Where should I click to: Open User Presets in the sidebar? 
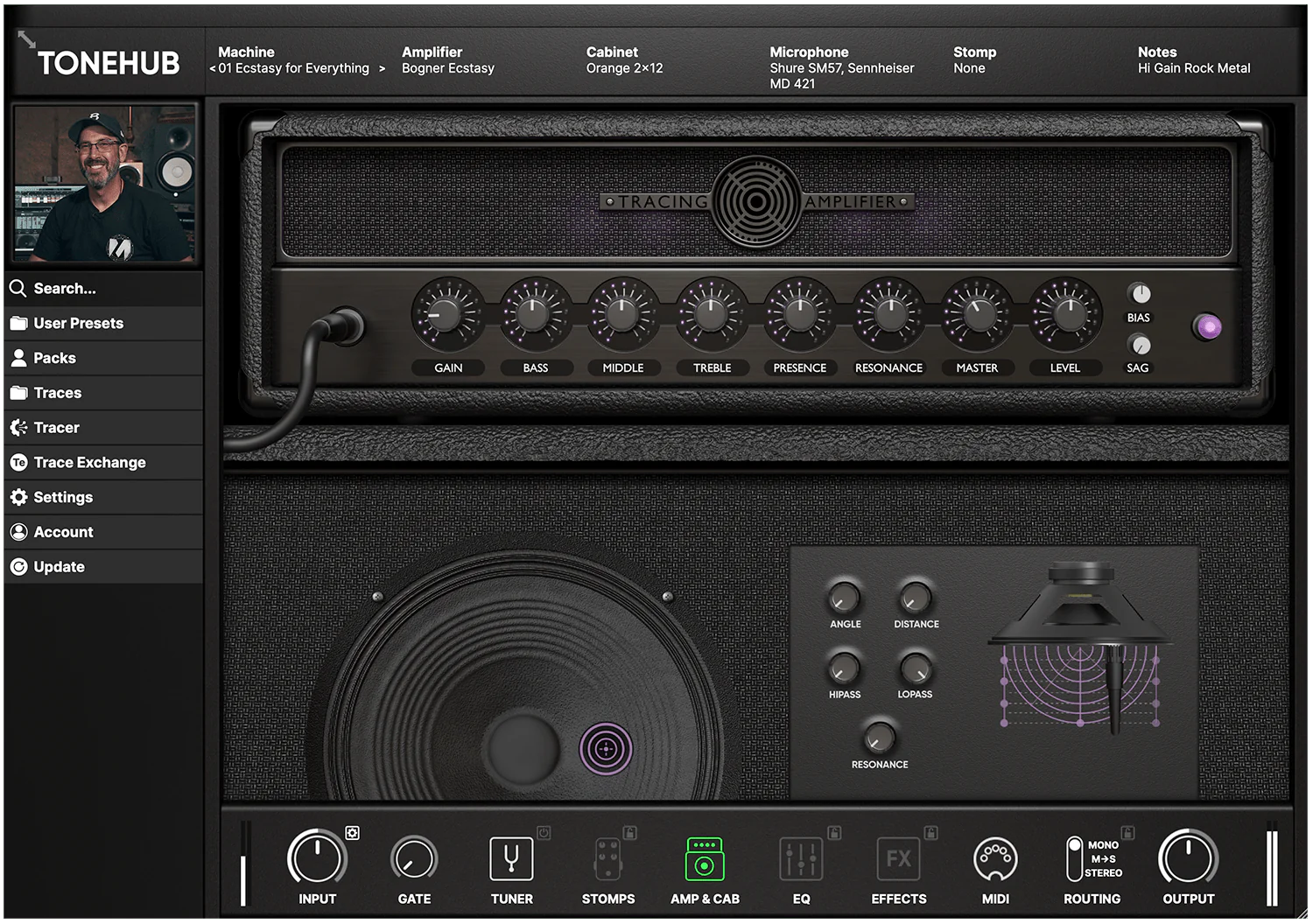[x=103, y=323]
